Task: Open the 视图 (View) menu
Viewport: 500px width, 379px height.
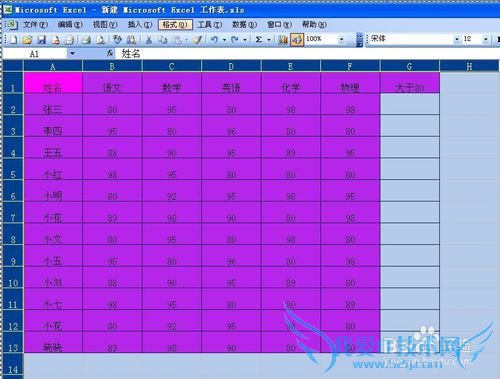Action: [105, 25]
